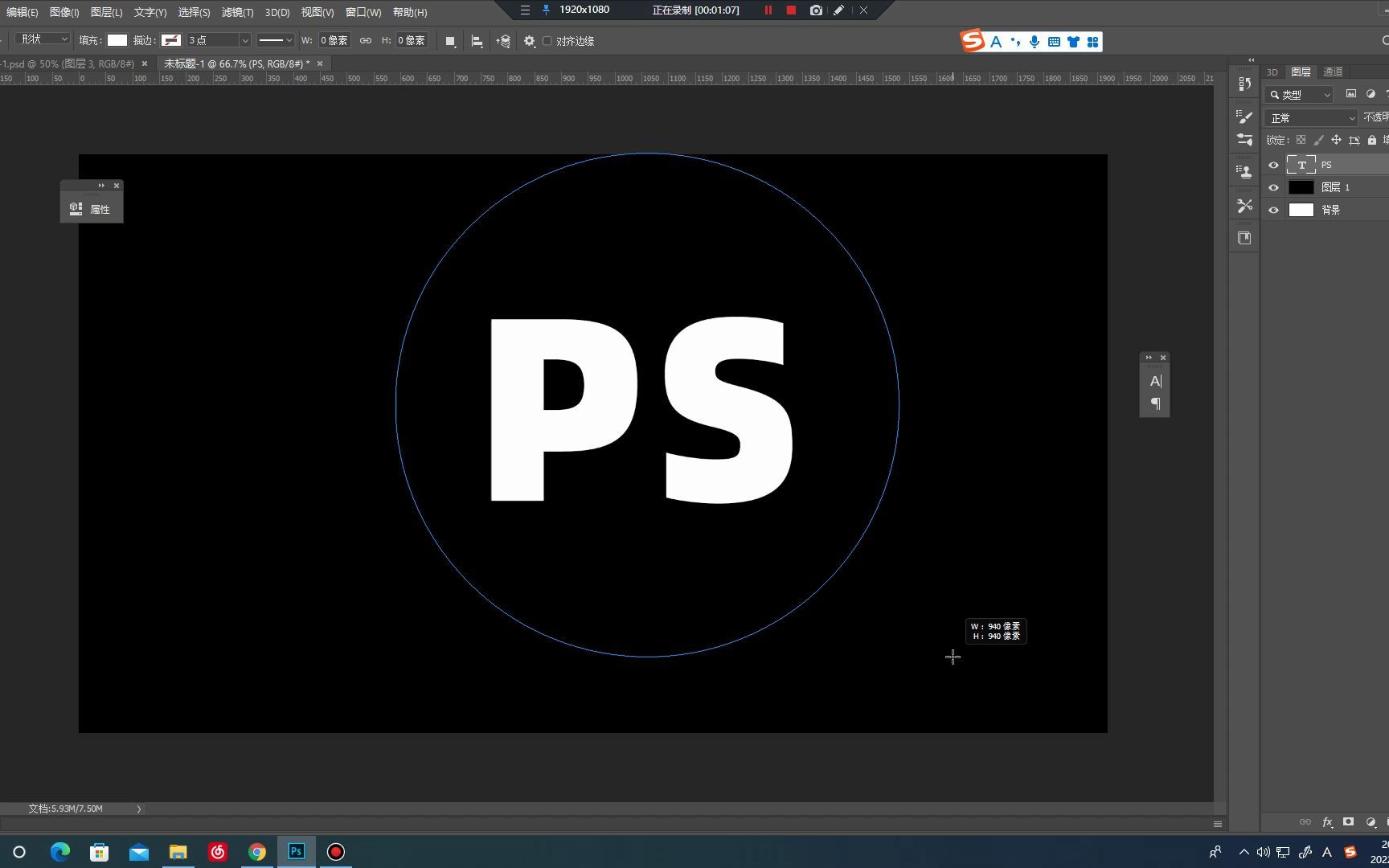Screen dimensions: 1389x868
Task: Click the stroke options preset icon in options bar
Action: [x=276, y=39]
